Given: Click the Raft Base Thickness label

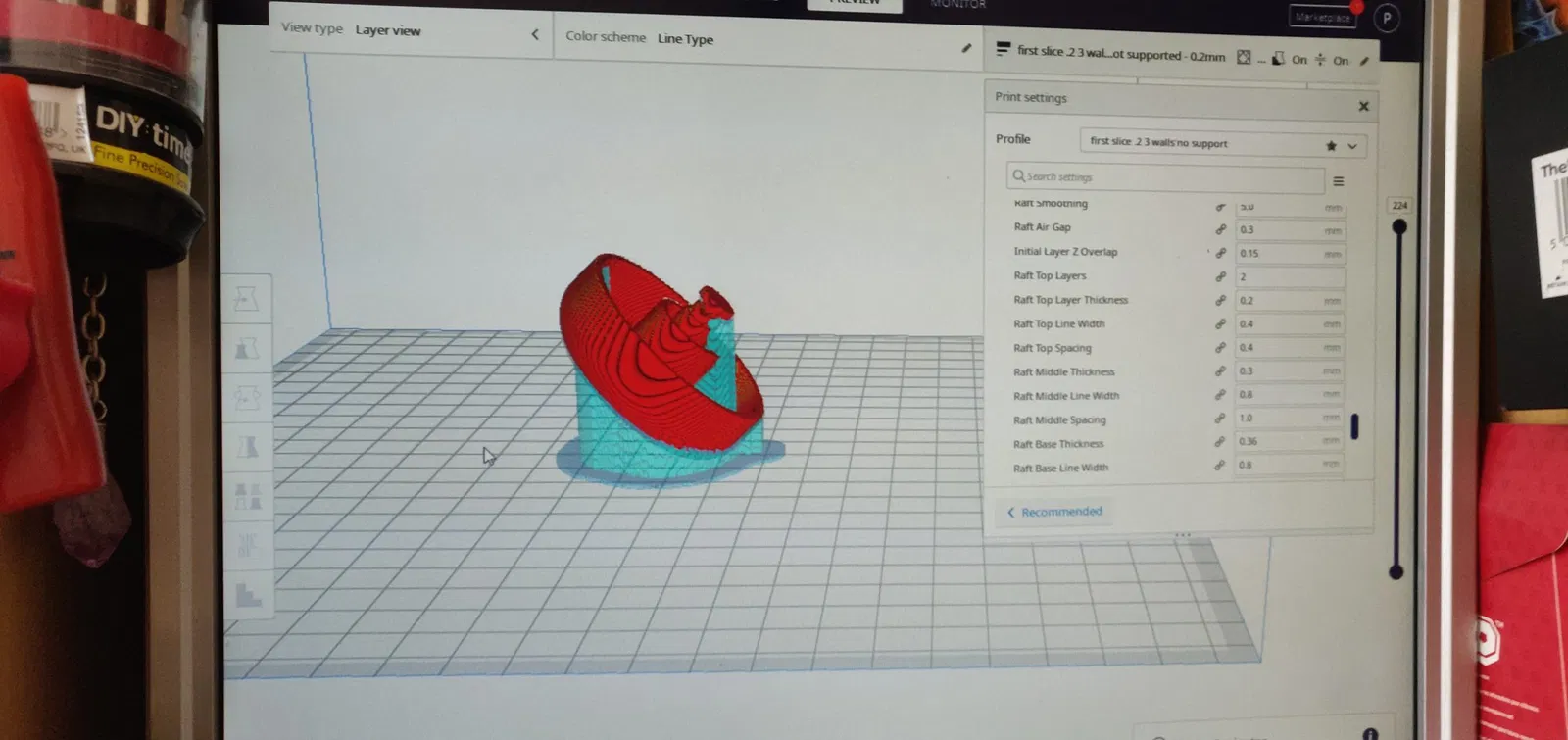Looking at the screenshot, I should (1058, 445).
